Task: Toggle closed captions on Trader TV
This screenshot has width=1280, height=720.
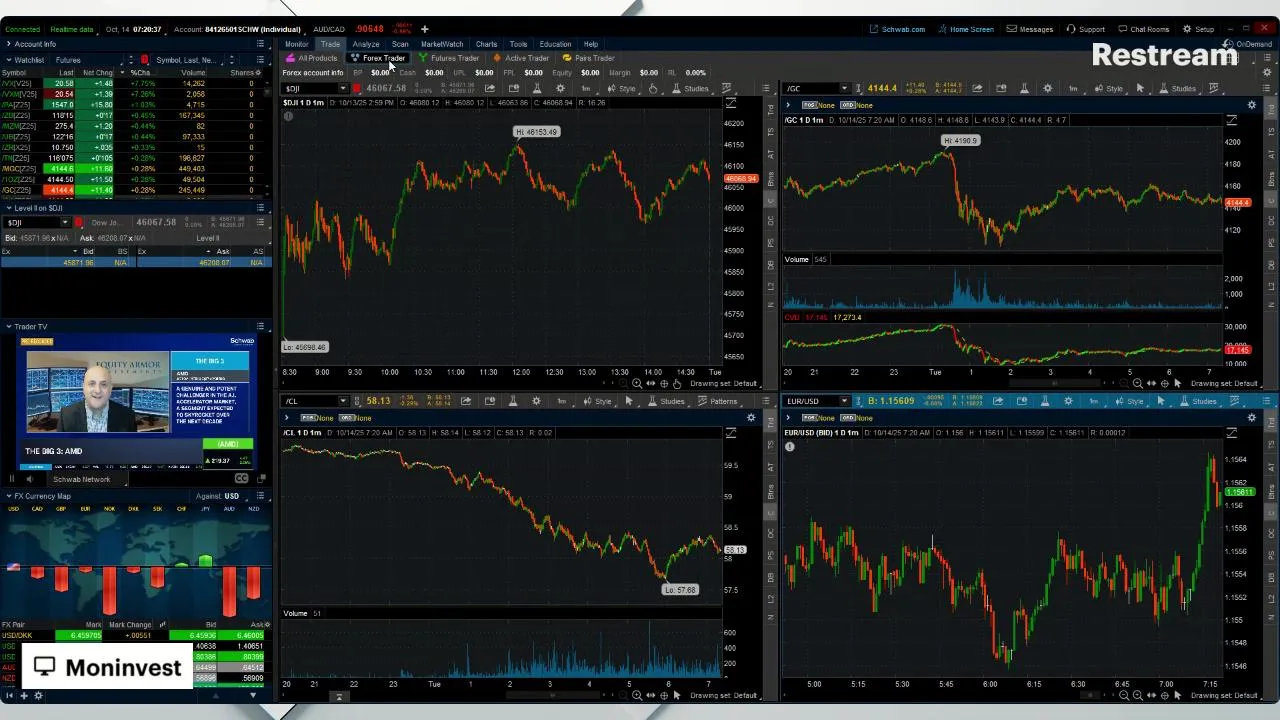Action: coord(241,479)
